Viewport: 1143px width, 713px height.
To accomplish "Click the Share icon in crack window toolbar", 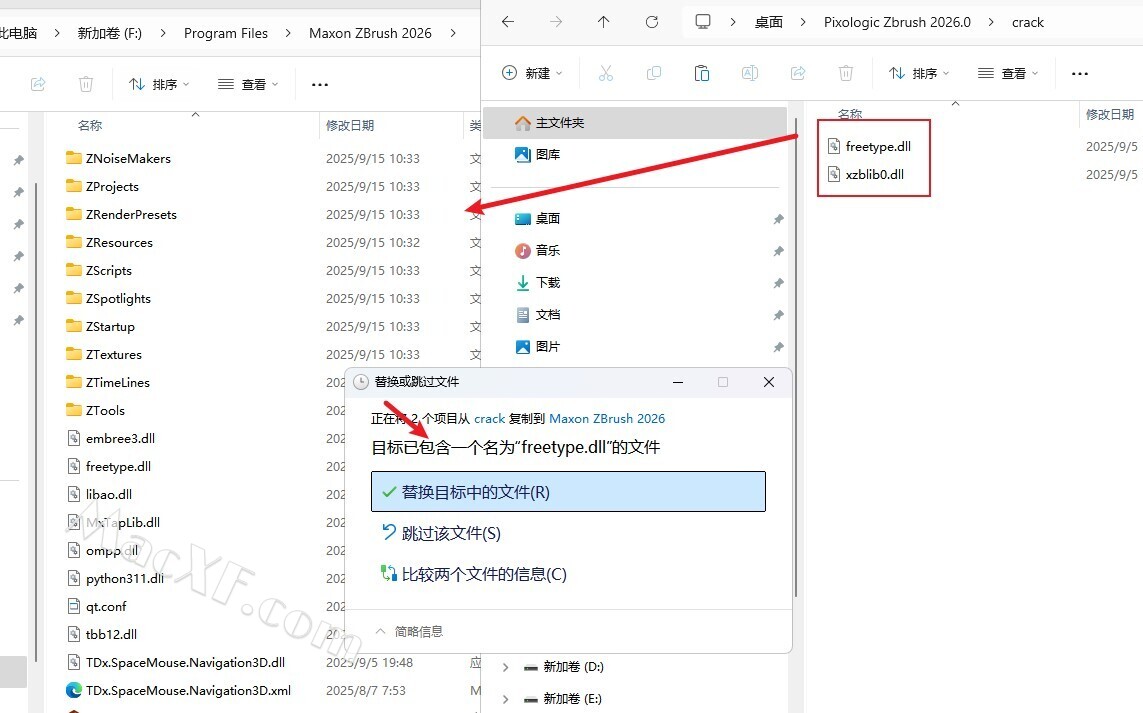I will (x=797, y=73).
